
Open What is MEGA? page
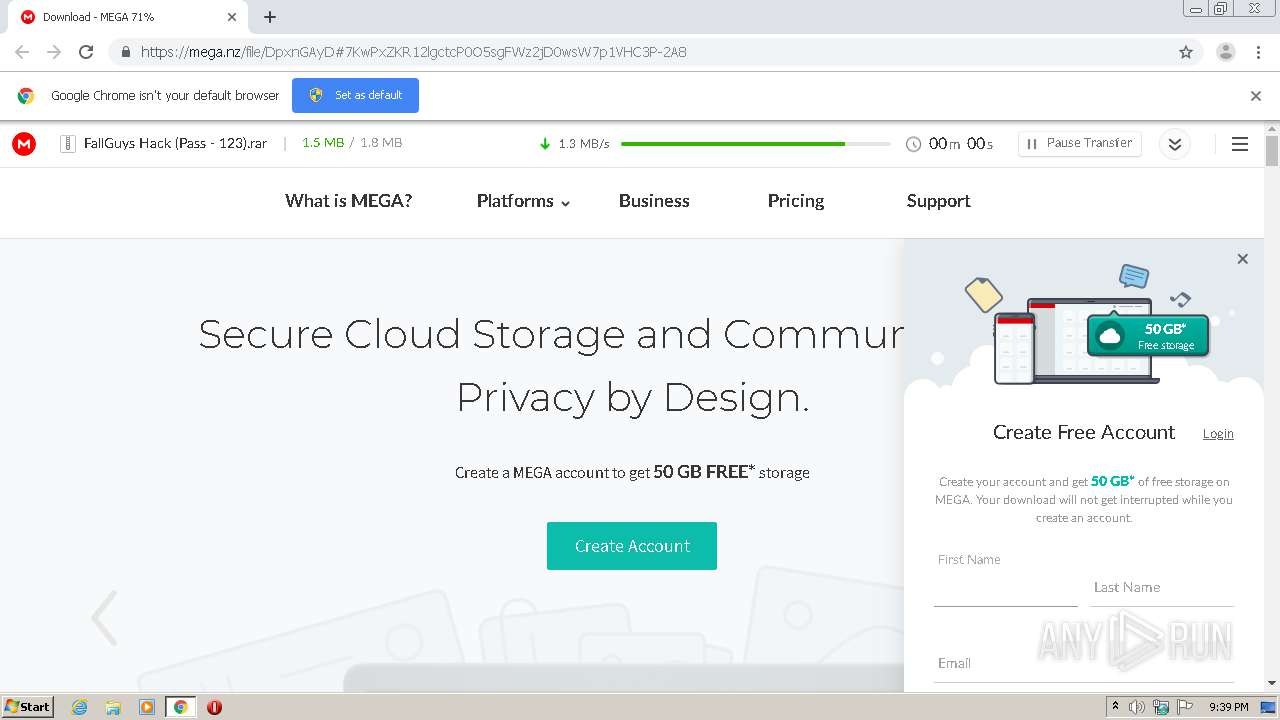(349, 201)
